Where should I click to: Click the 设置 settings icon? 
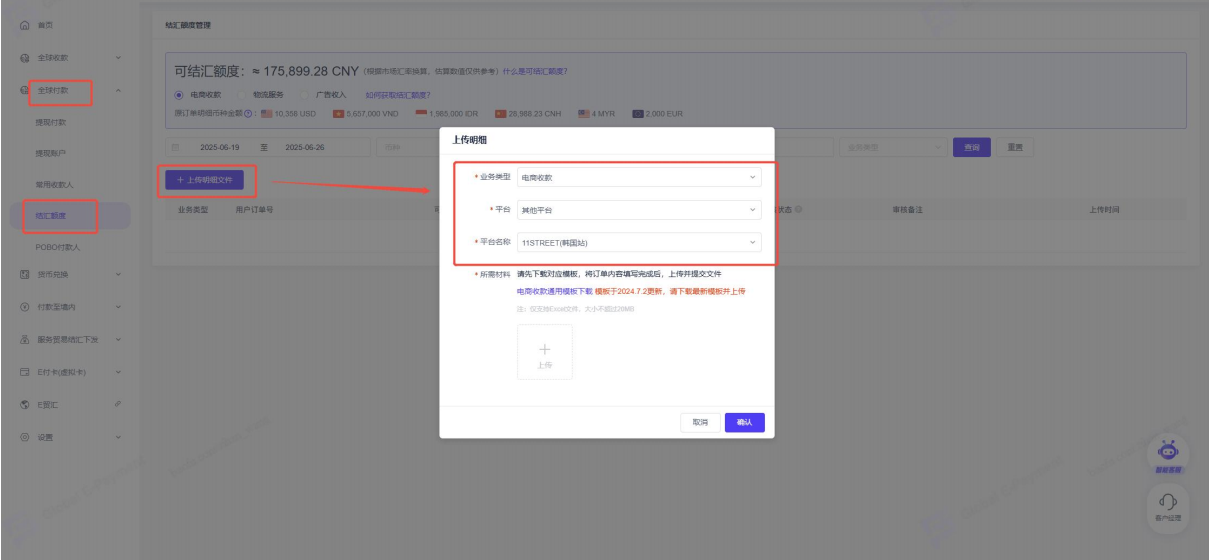pyautogui.click(x=24, y=437)
